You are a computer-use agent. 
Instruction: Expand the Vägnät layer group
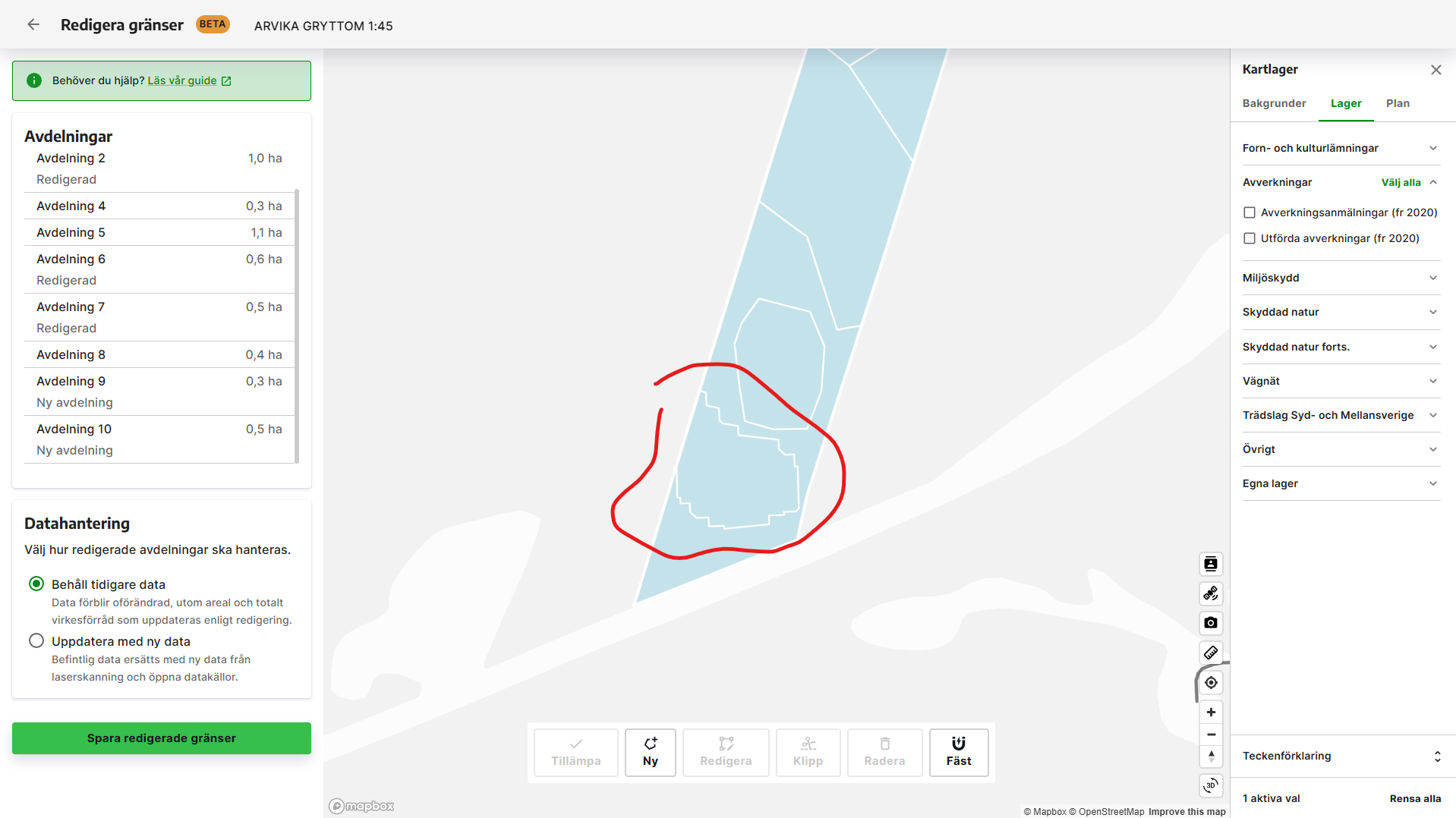[1341, 381]
